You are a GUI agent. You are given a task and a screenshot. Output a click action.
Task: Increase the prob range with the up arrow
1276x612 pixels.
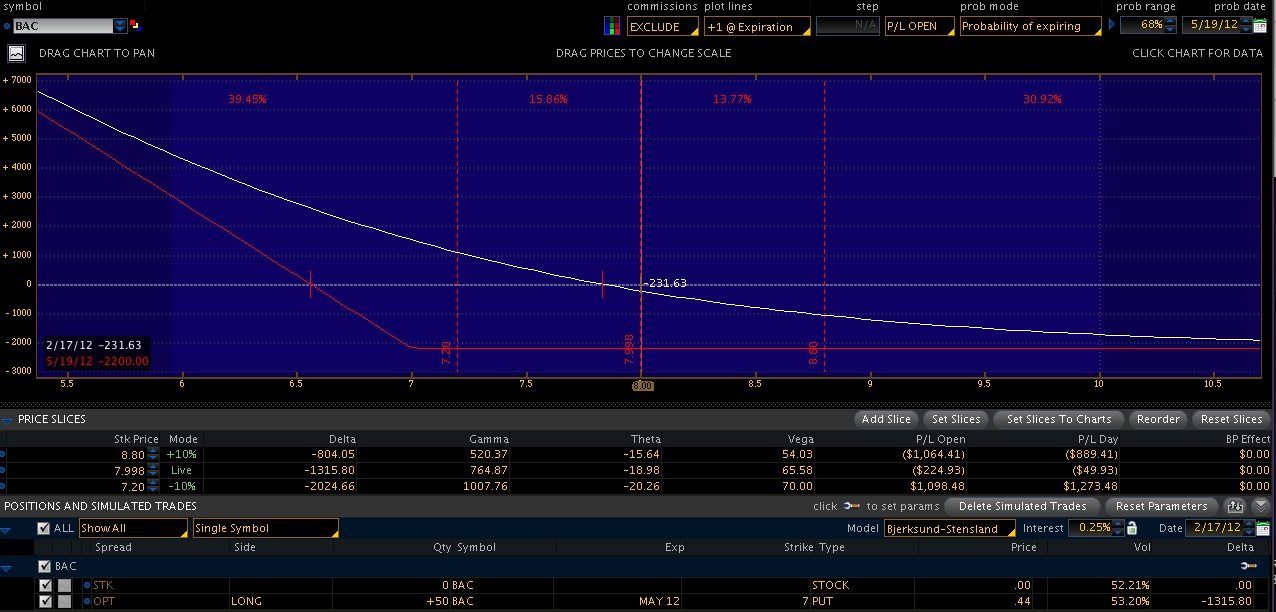click(x=1171, y=21)
